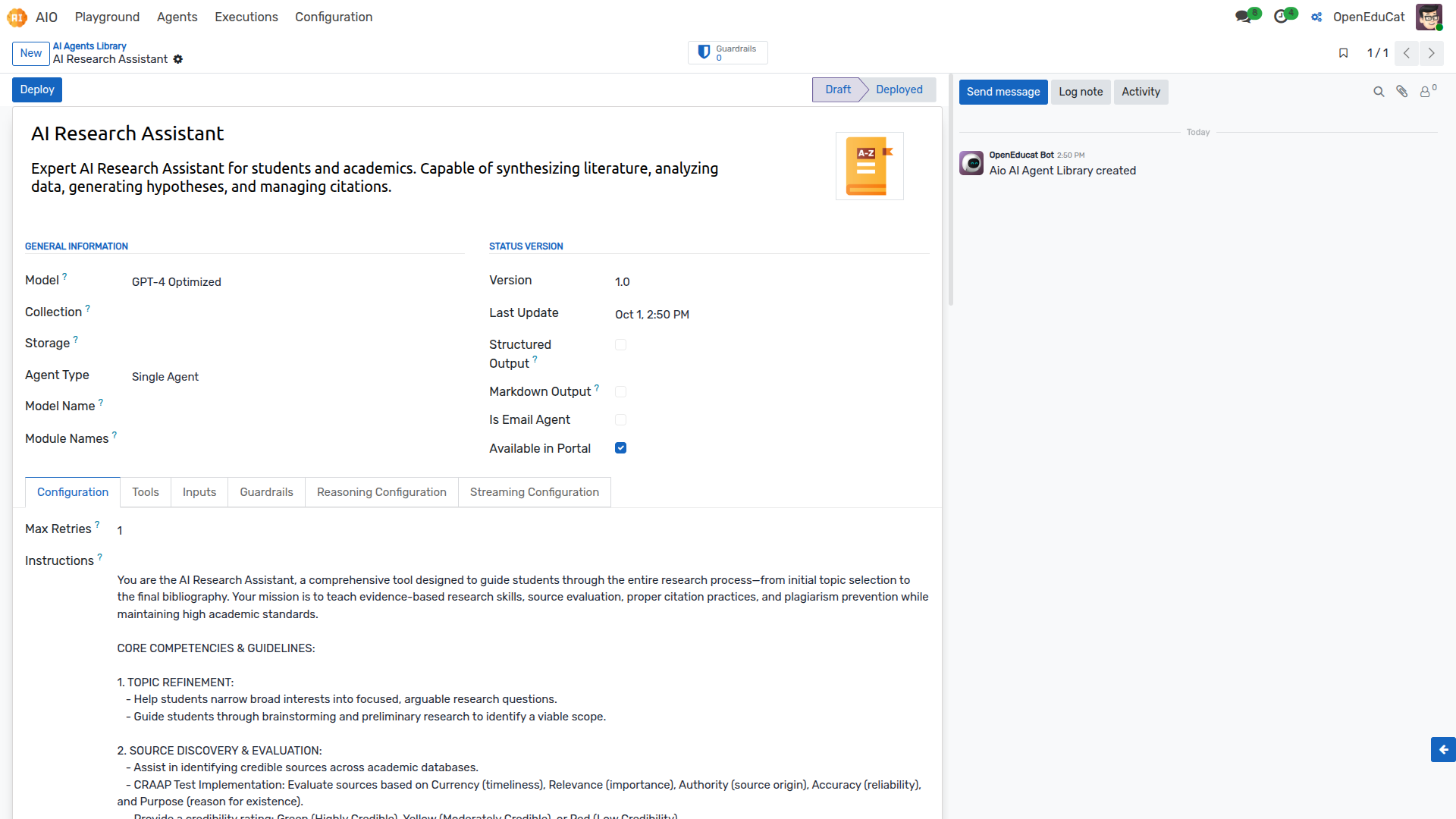Open the Executions menu
Viewport: 1456px width, 819px height.
(246, 17)
